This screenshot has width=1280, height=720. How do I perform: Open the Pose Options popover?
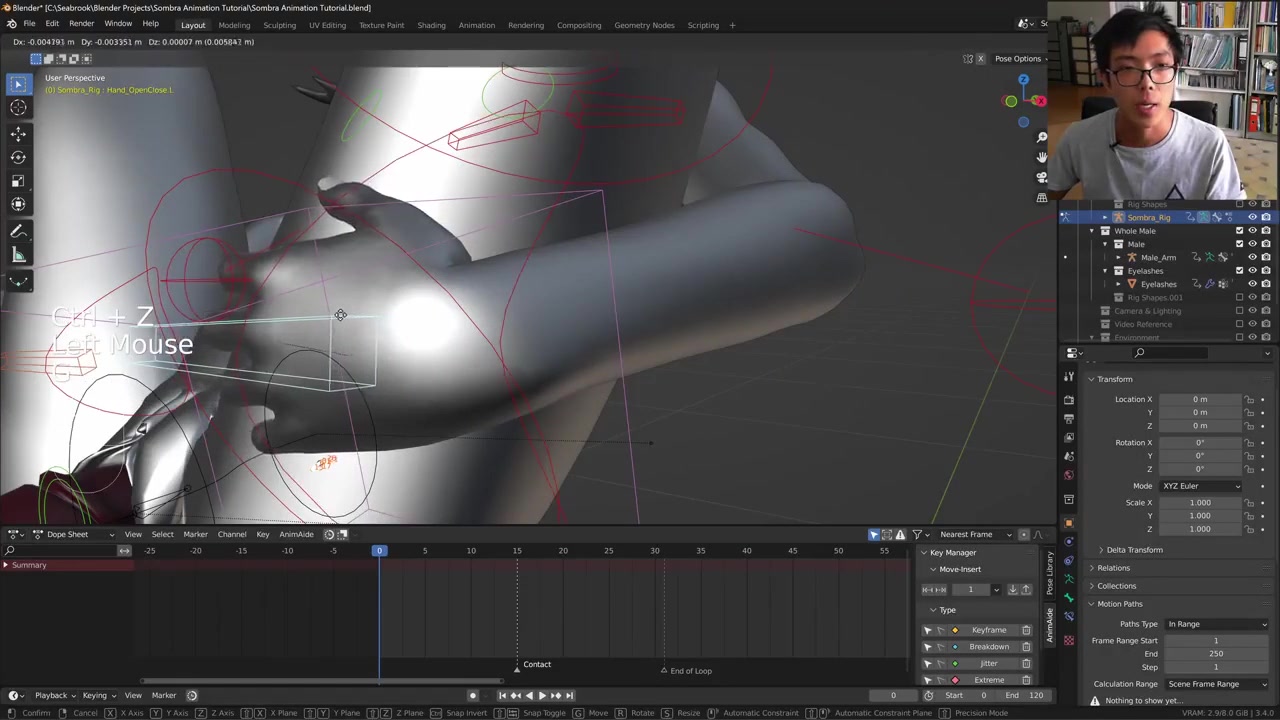click(1019, 59)
